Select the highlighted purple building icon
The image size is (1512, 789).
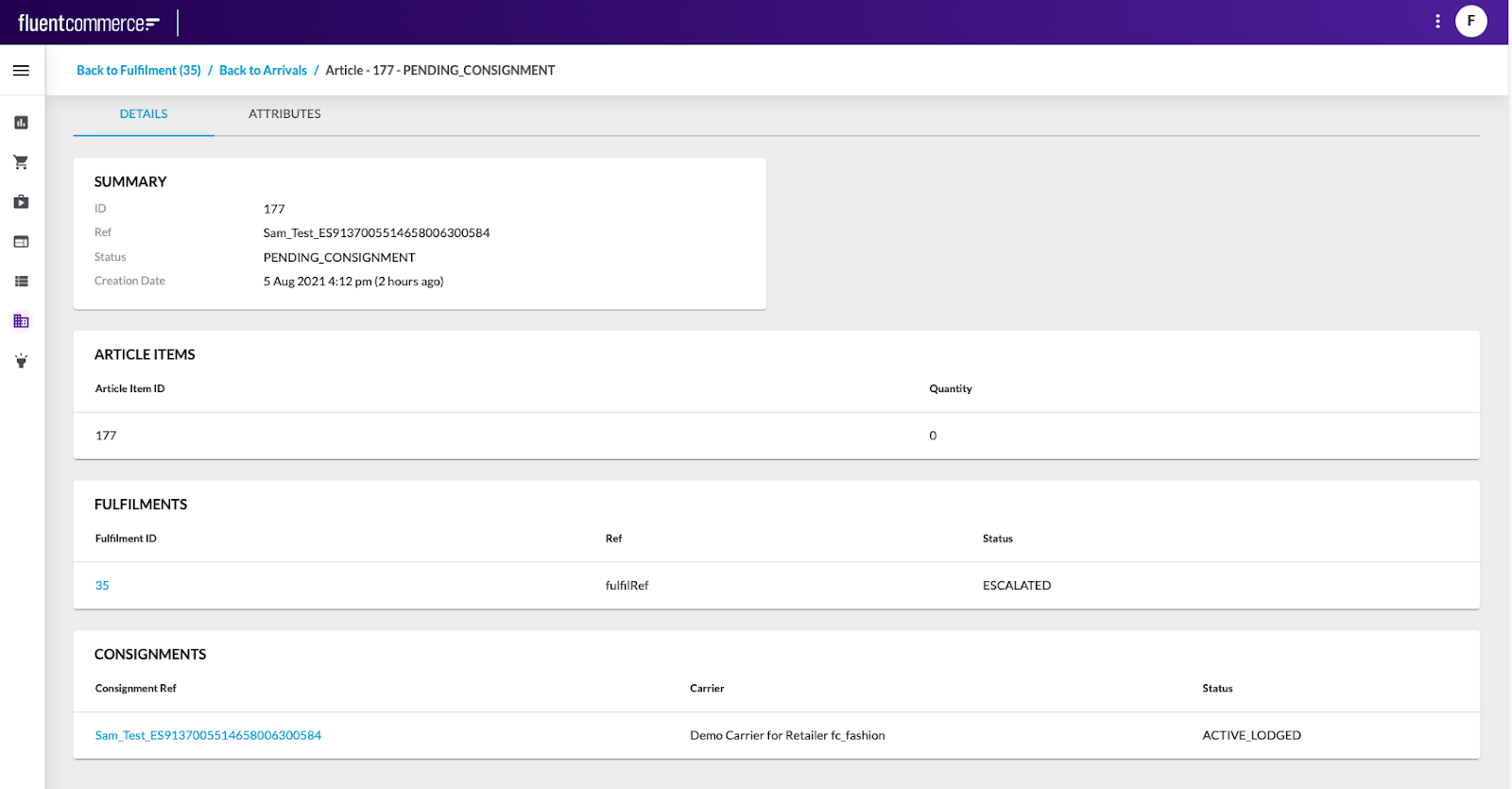21,321
